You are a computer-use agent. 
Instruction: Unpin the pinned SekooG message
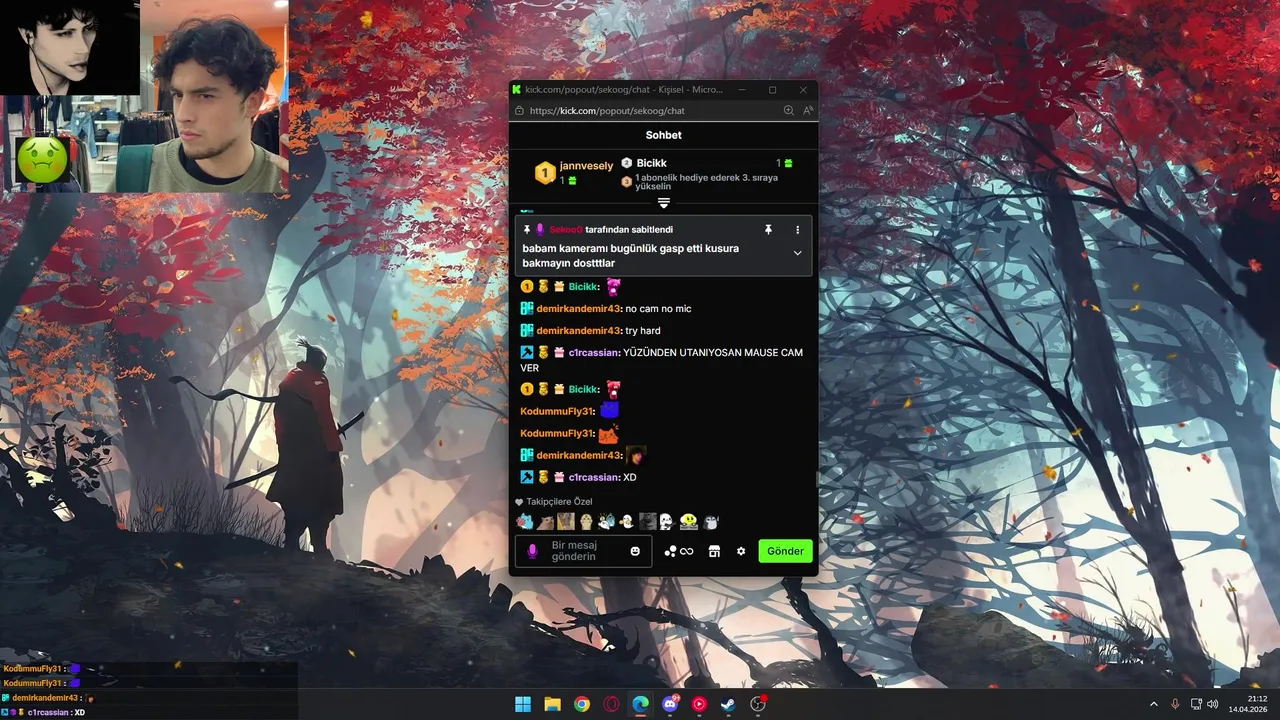click(768, 230)
